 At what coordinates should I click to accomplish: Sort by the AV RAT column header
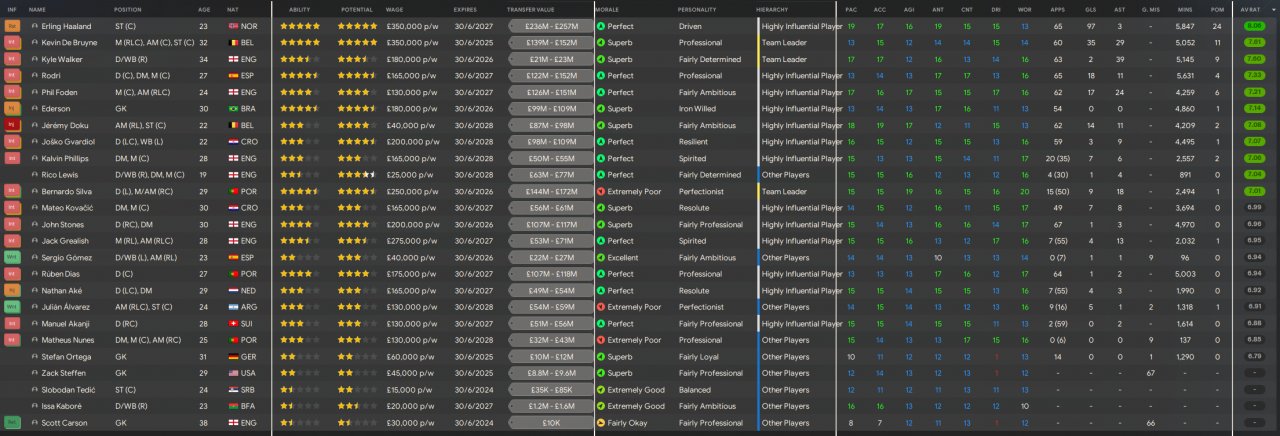coord(1251,9)
